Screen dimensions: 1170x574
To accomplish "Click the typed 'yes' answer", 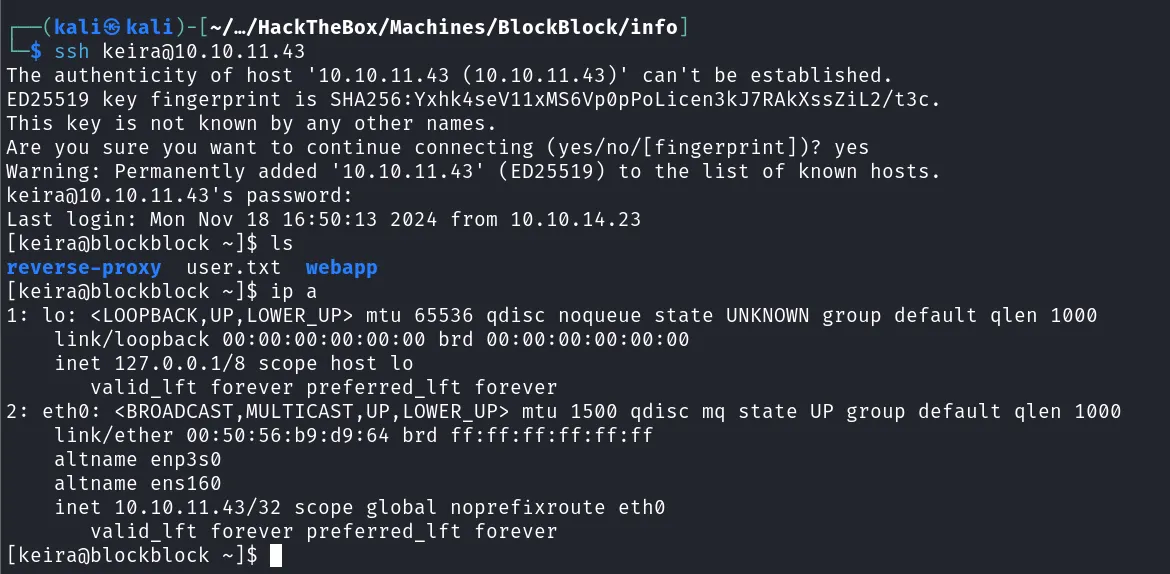I will coord(852,148).
